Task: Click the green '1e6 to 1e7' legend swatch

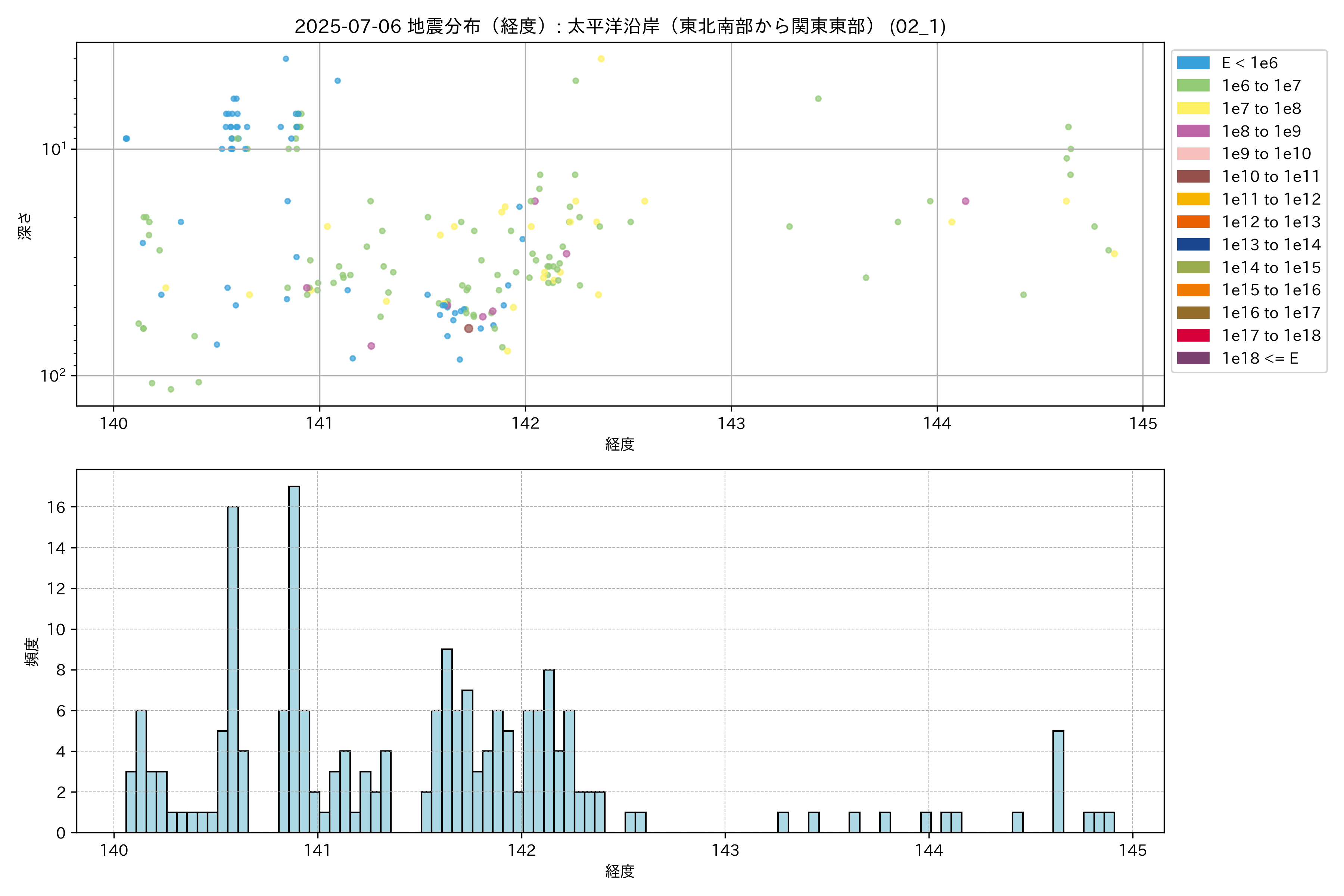Action: (x=1192, y=86)
